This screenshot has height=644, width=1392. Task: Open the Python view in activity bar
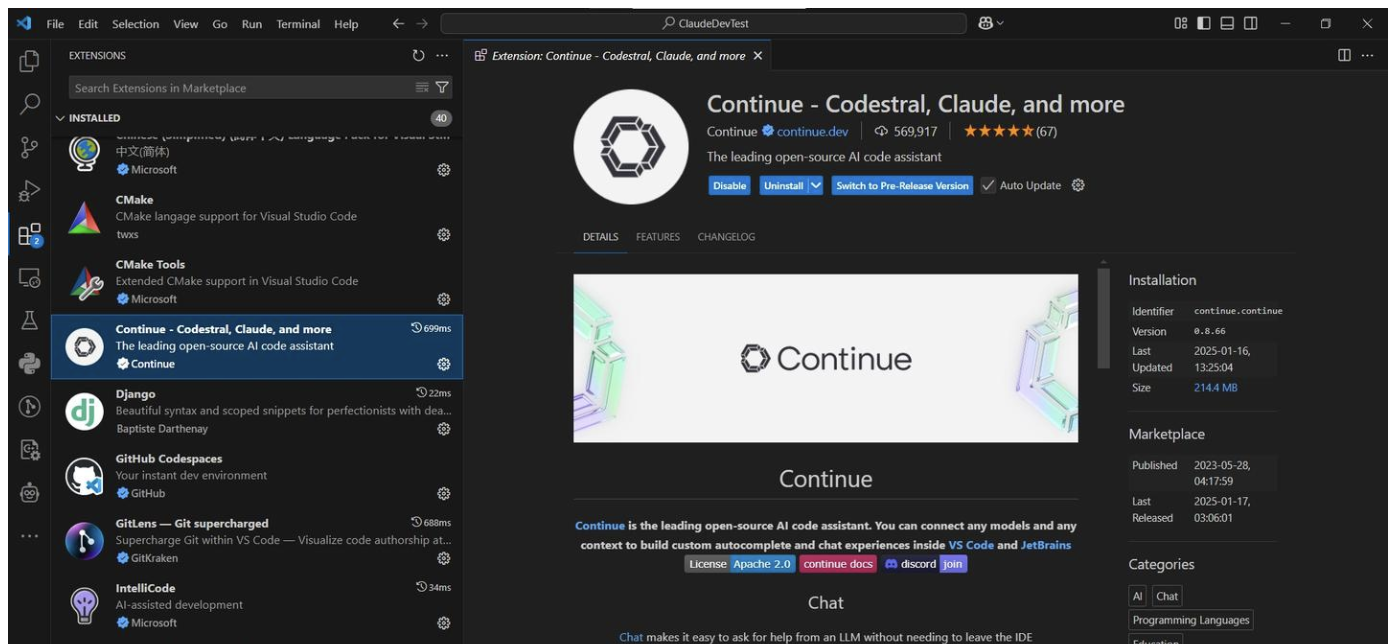[29, 364]
